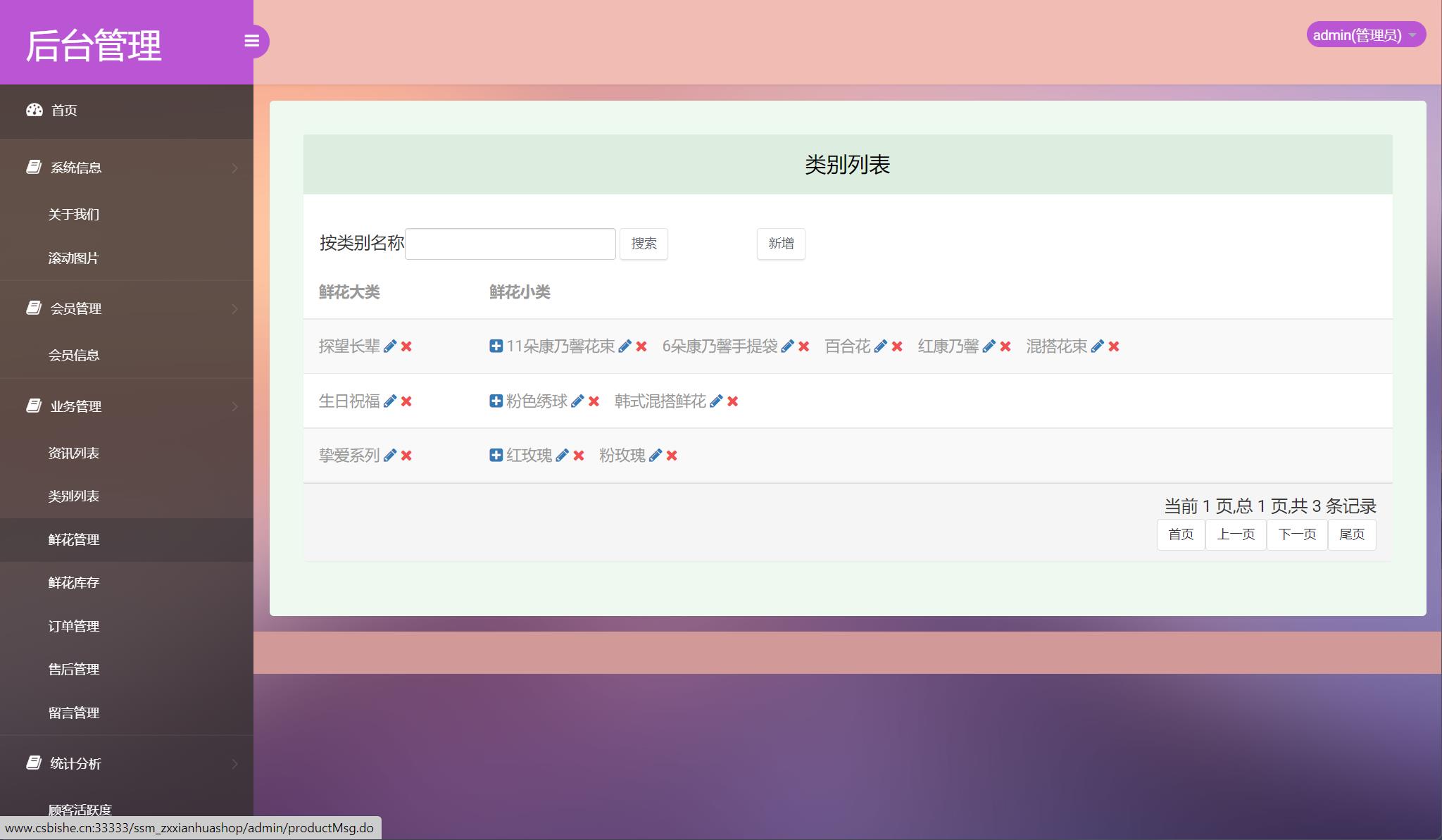This screenshot has width=1442, height=840.
Task: Add a subcategory under 挚爱系列
Action: point(495,456)
